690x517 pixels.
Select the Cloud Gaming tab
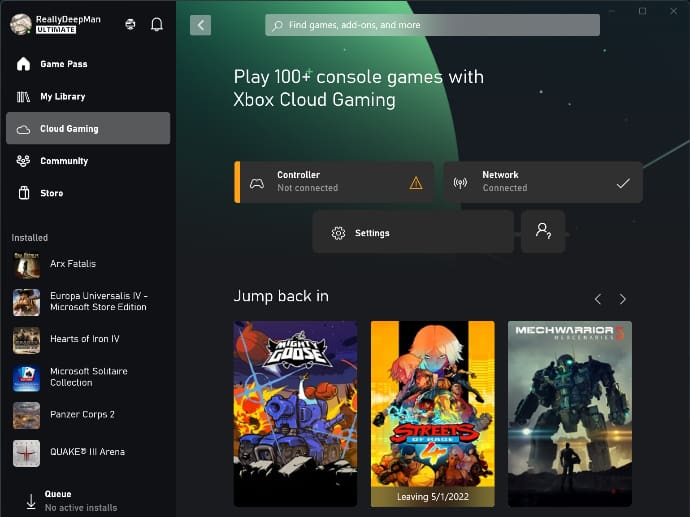click(88, 128)
